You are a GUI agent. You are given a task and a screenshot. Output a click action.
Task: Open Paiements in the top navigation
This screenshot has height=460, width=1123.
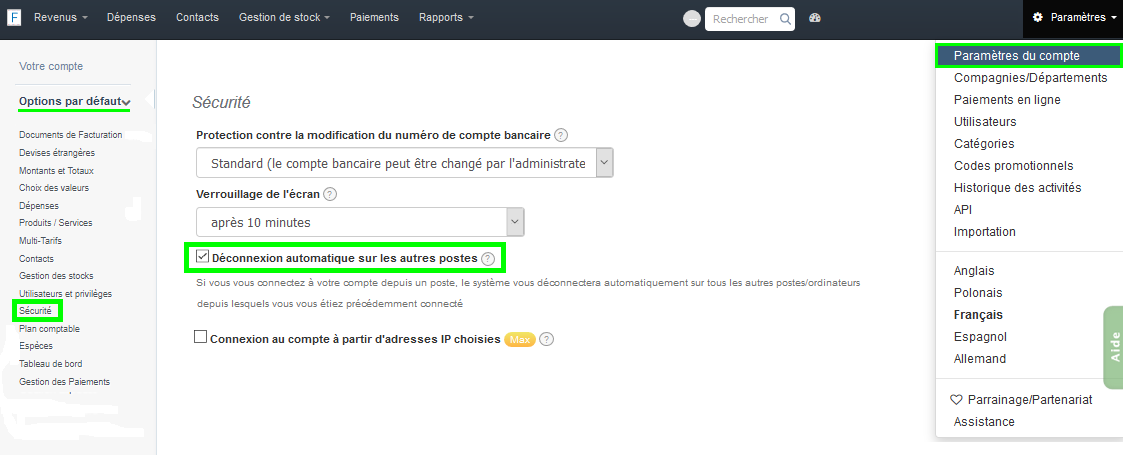(374, 18)
